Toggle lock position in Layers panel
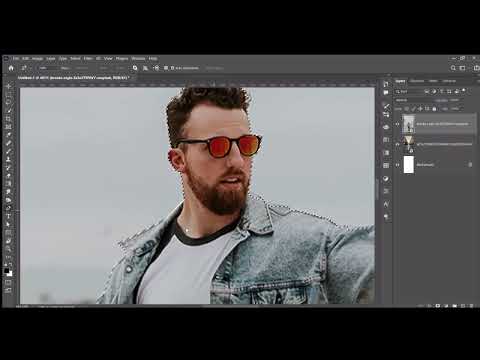480x360 pixels. point(420,109)
